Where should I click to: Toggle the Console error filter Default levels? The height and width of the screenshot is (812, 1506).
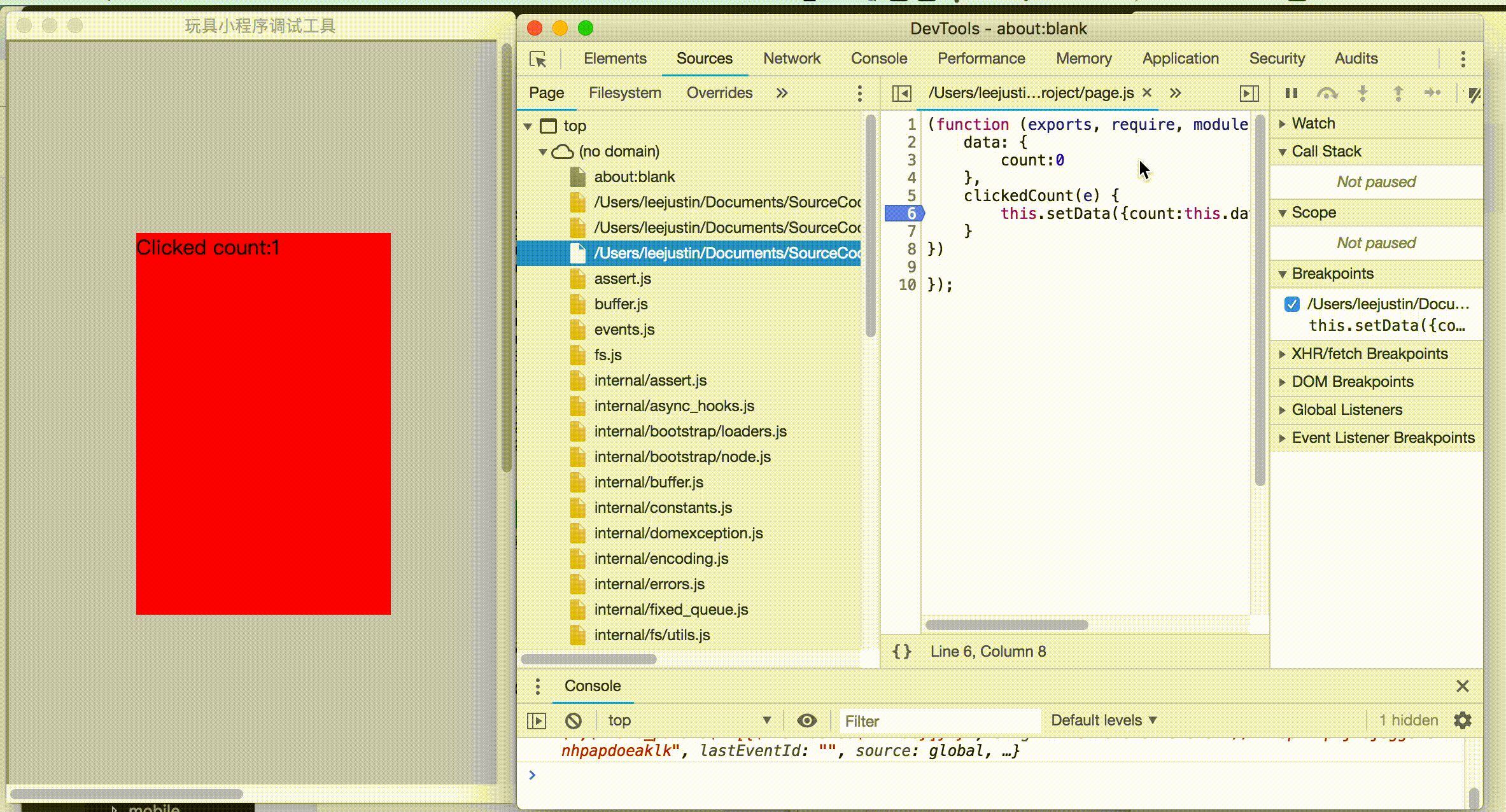pyautogui.click(x=1103, y=720)
